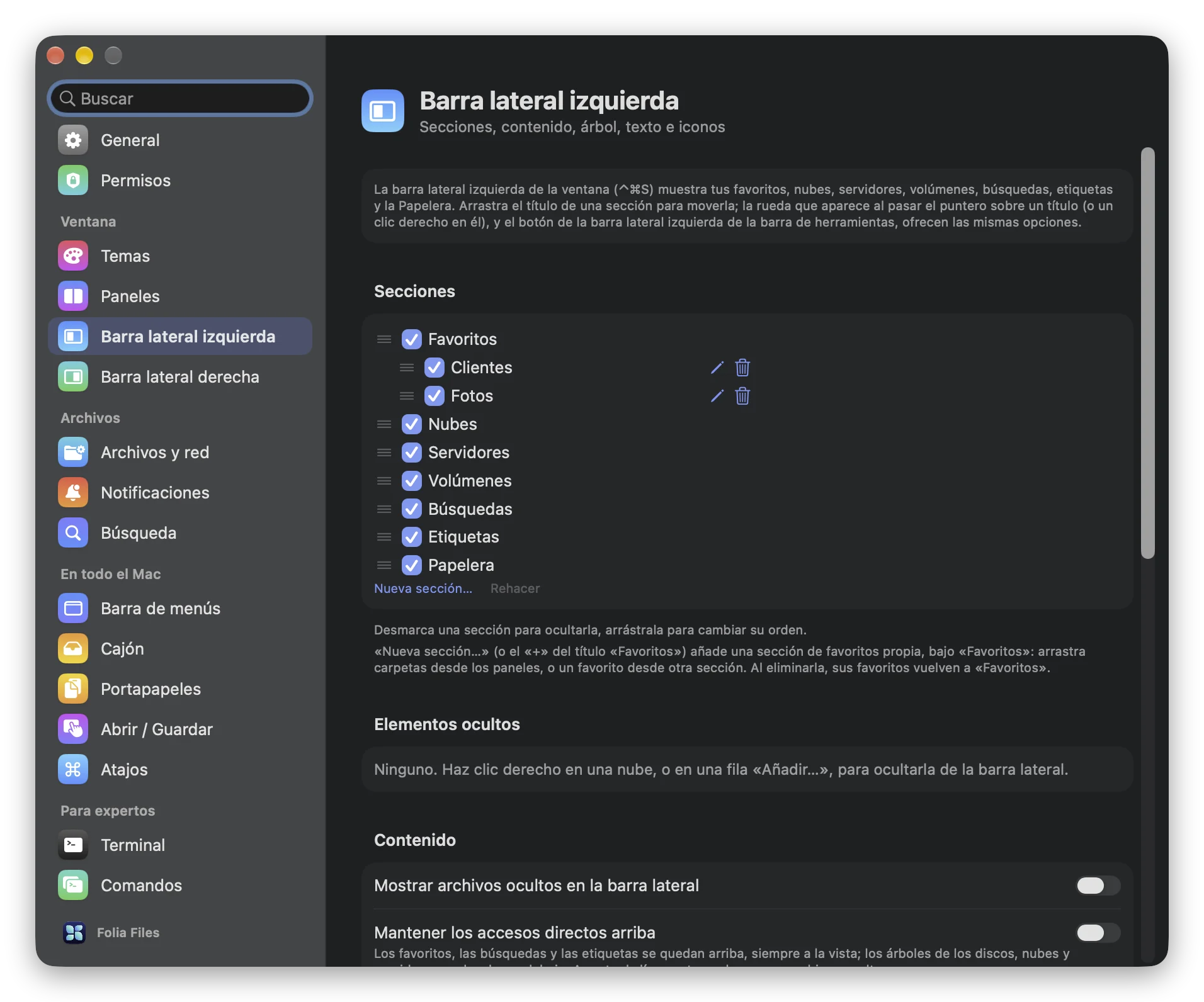Screen dimensions: 1204x1002
Task: Click the Barra lateral derecha icon
Action: click(x=73, y=377)
